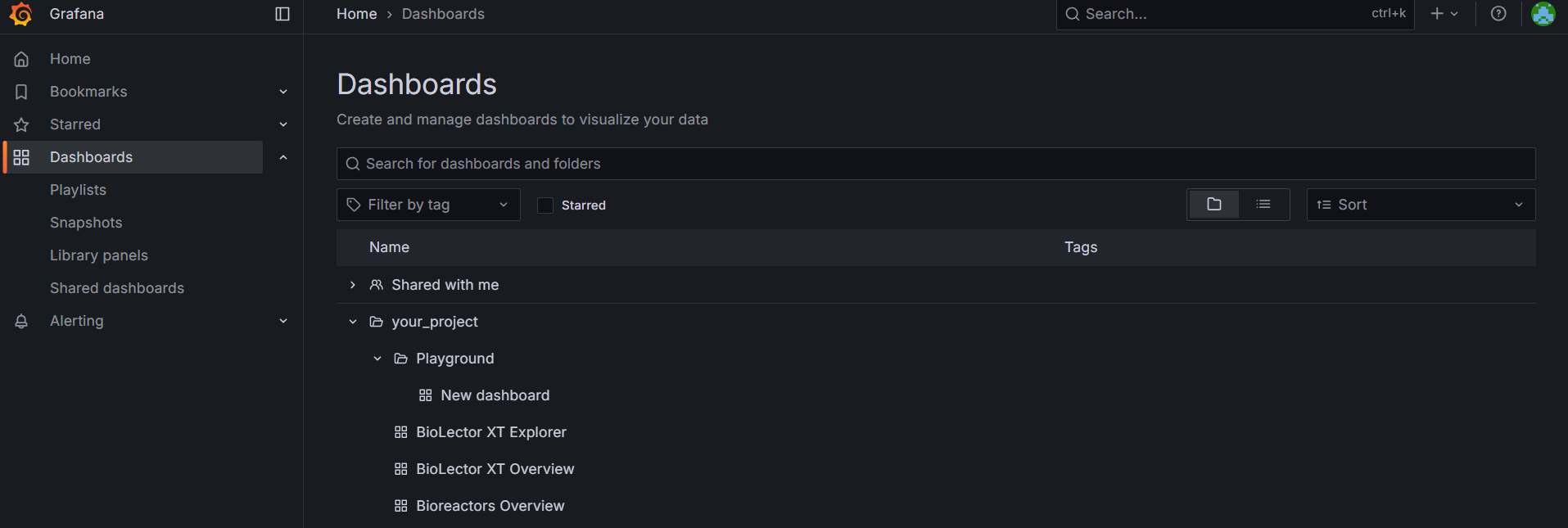Screen dimensions: 1568x528
Task: Open Playlists in the sidebar
Action: (x=78, y=190)
